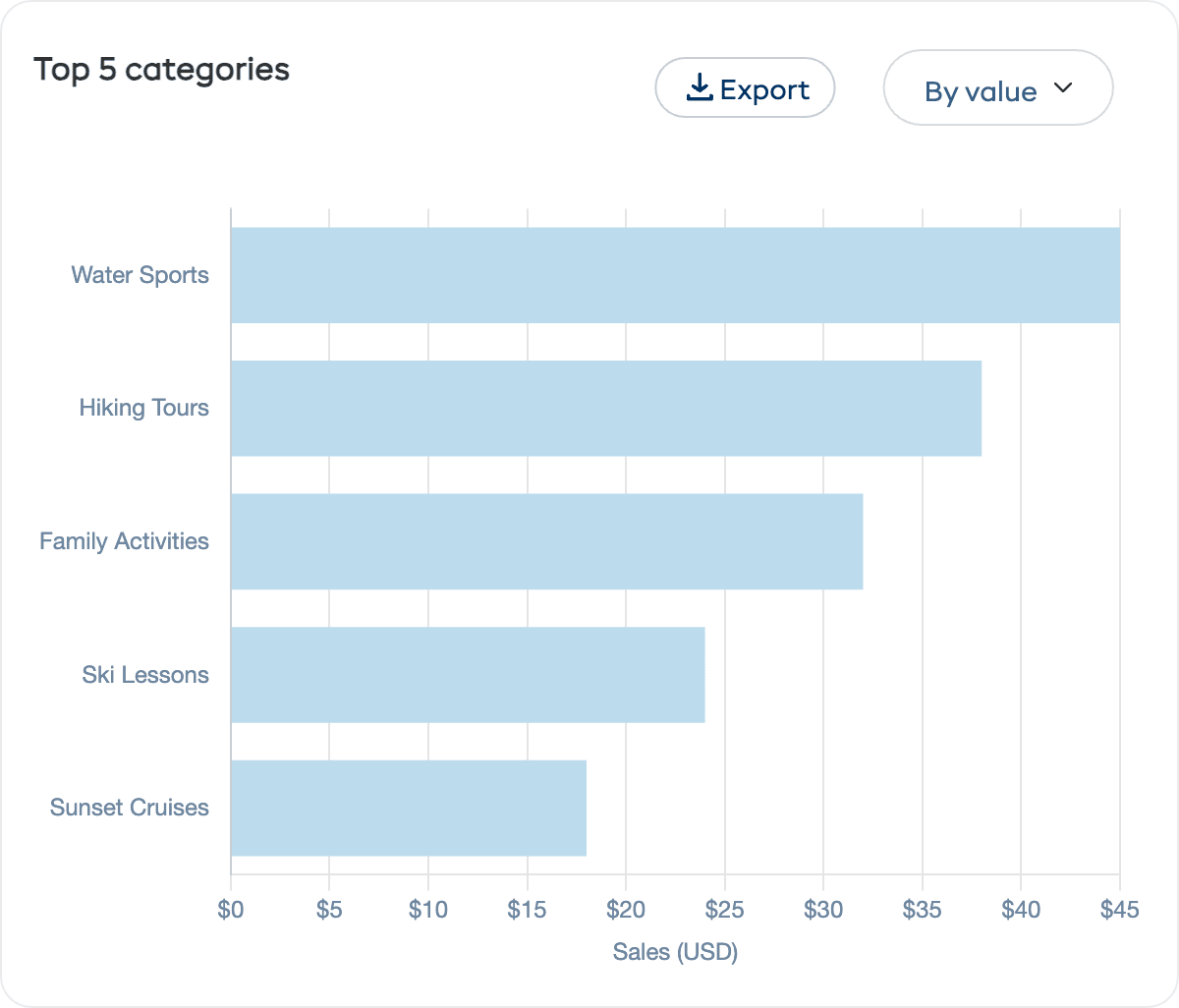Click the Hiking Tours category label
The height and width of the screenshot is (1008, 1179).
(x=144, y=408)
